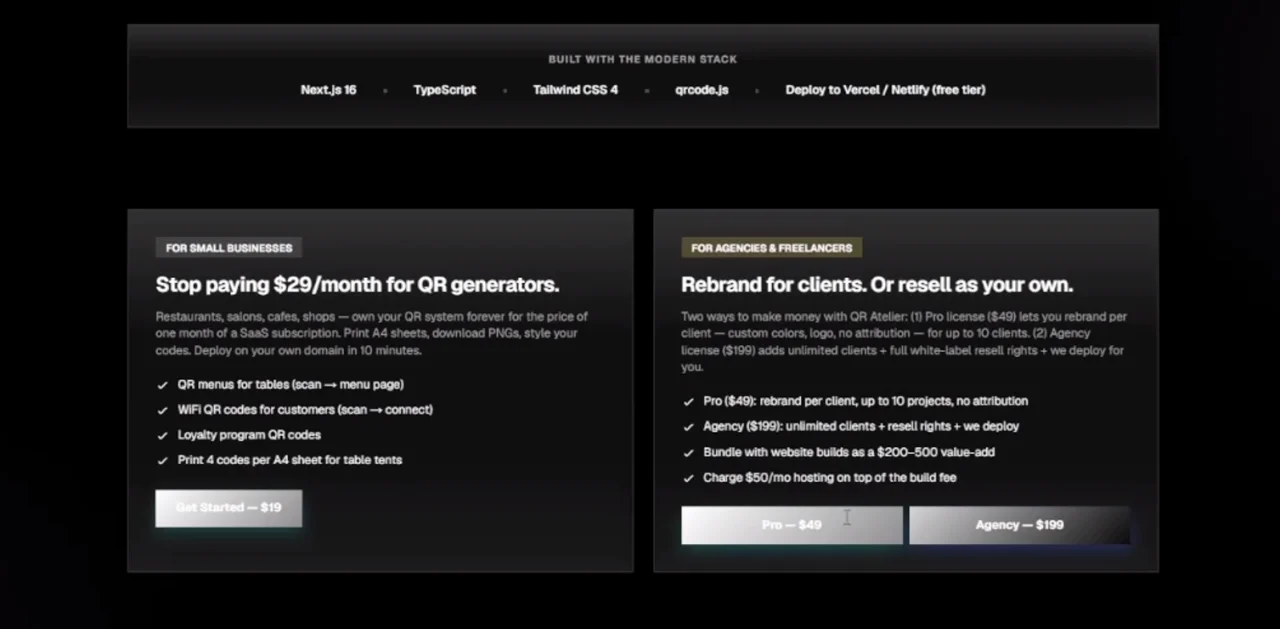Click the Stop paying $29/month headline

click(x=357, y=285)
